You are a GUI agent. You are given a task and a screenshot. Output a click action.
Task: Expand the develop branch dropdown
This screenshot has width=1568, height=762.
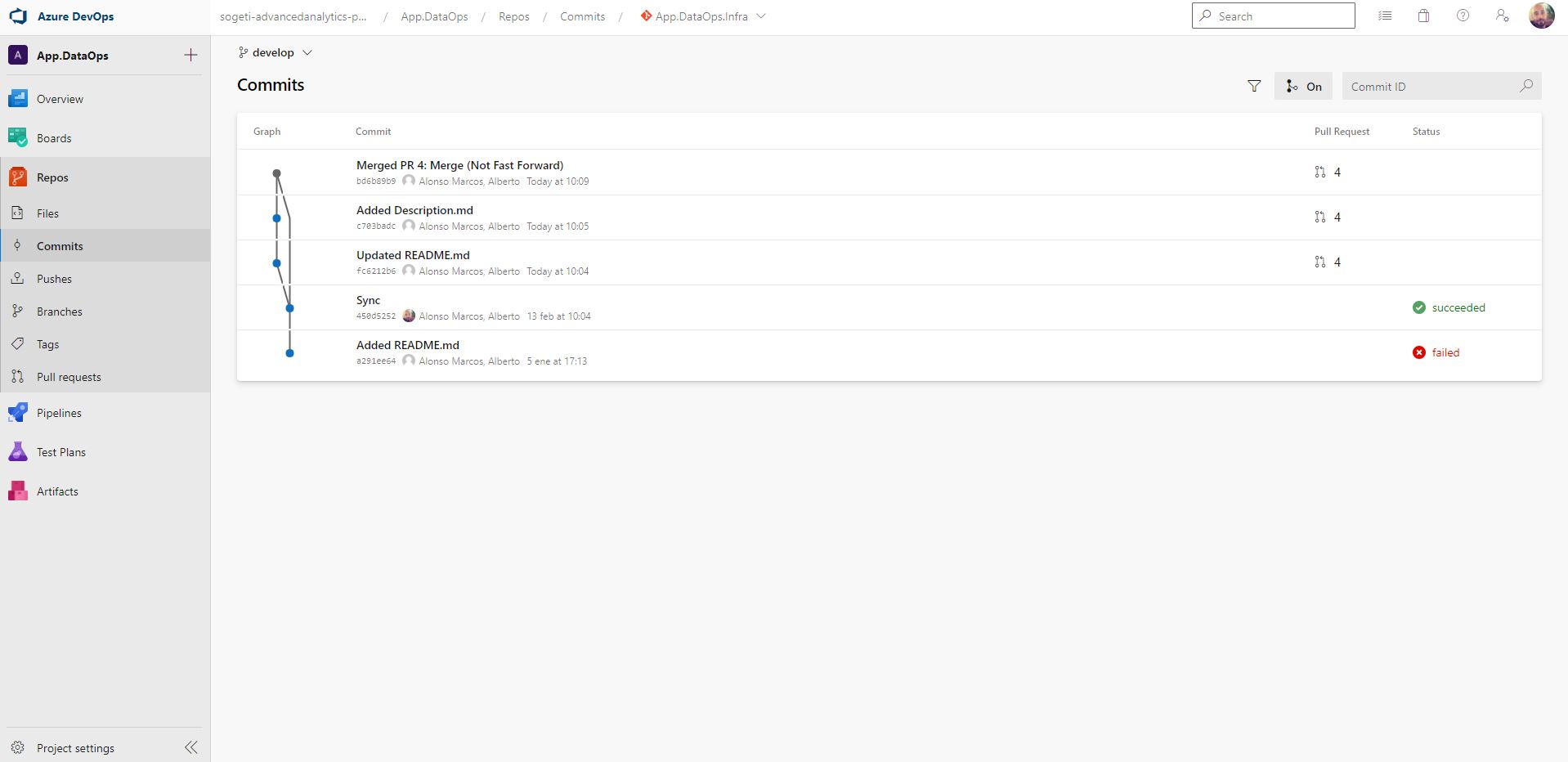tap(275, 52)
